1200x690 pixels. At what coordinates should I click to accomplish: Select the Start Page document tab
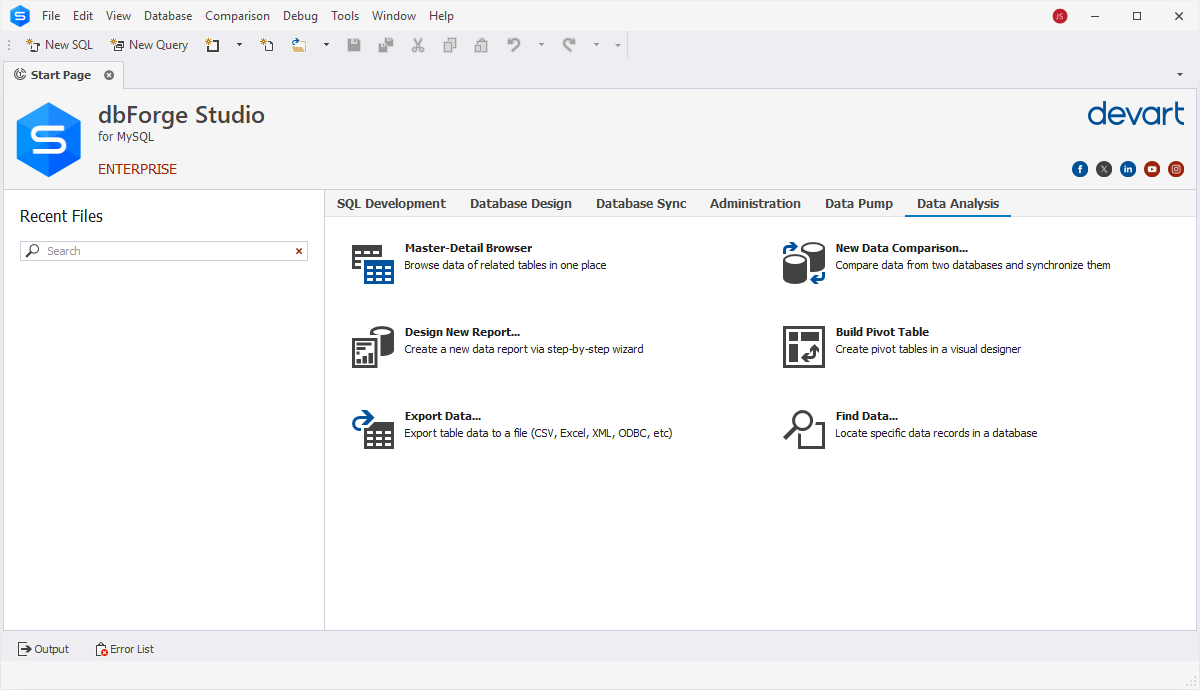point(61,75)
